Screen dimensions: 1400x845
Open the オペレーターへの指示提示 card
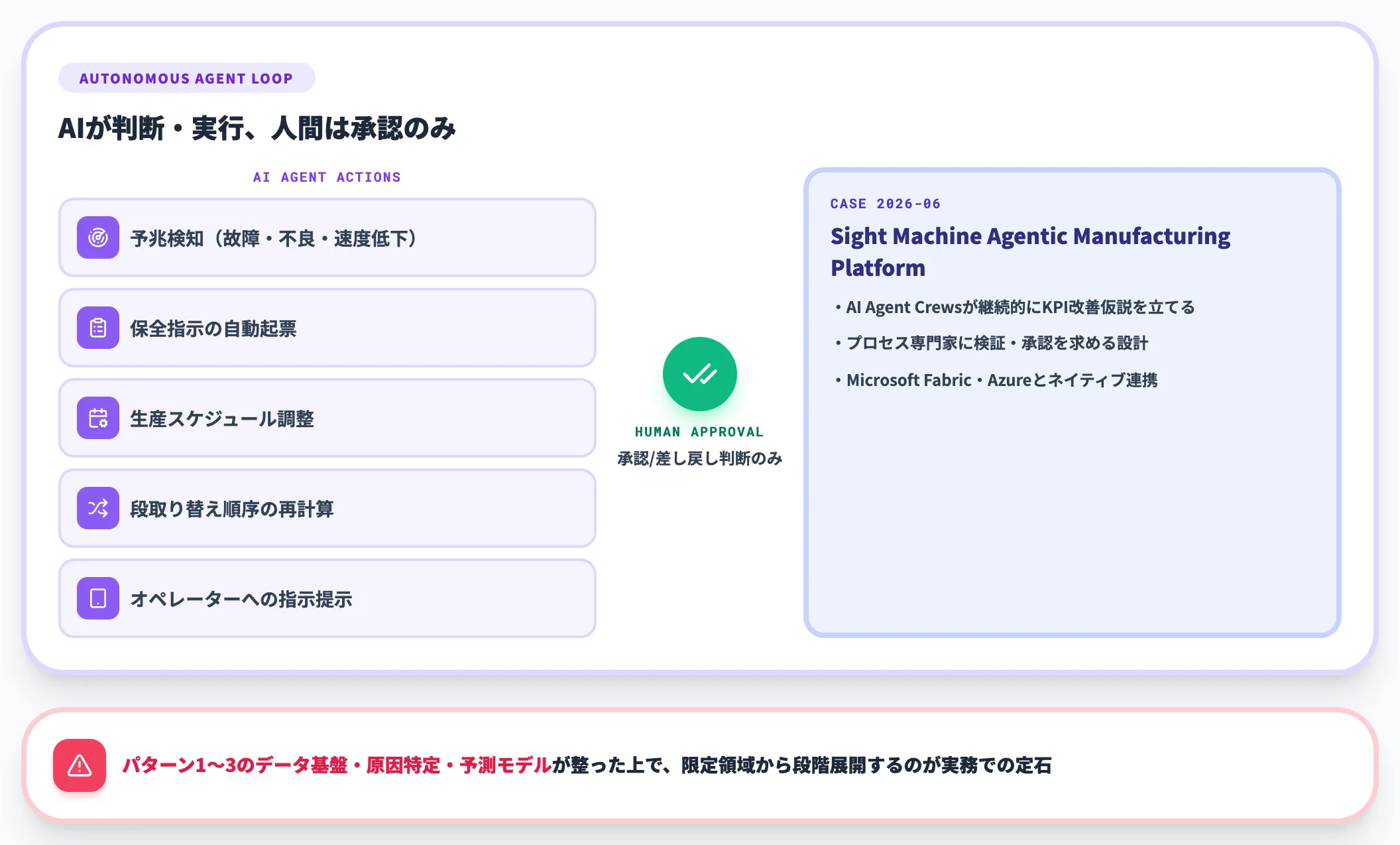click(327, 598)
